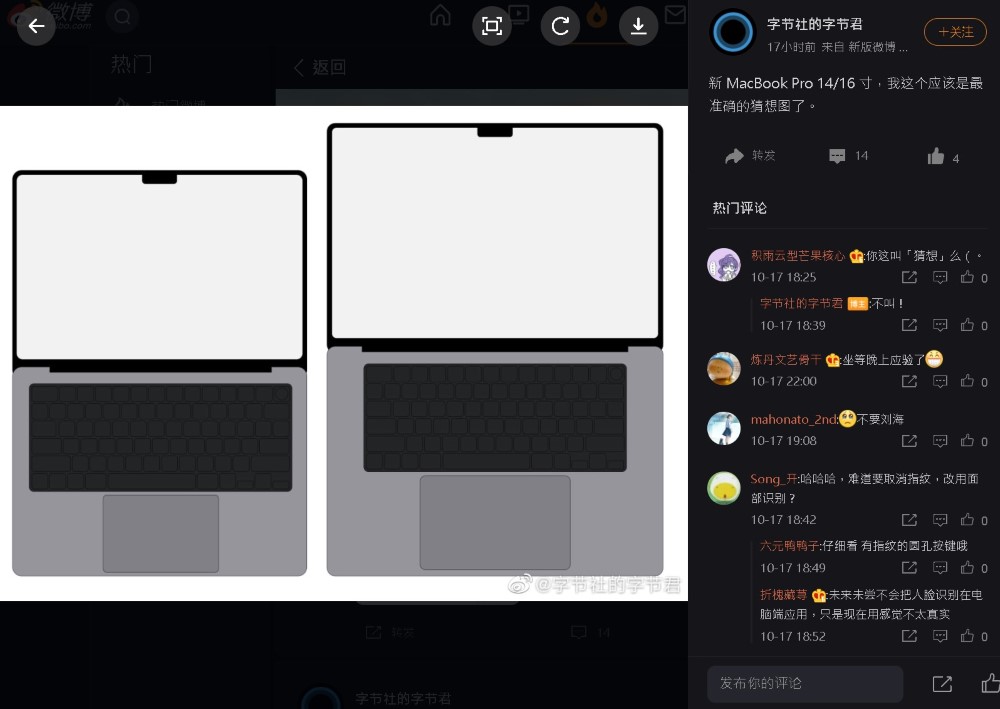This screenshot has height=709, width=1000.
Task: Reply to the 10-17 18:25 comment
Action: (940, 277)
